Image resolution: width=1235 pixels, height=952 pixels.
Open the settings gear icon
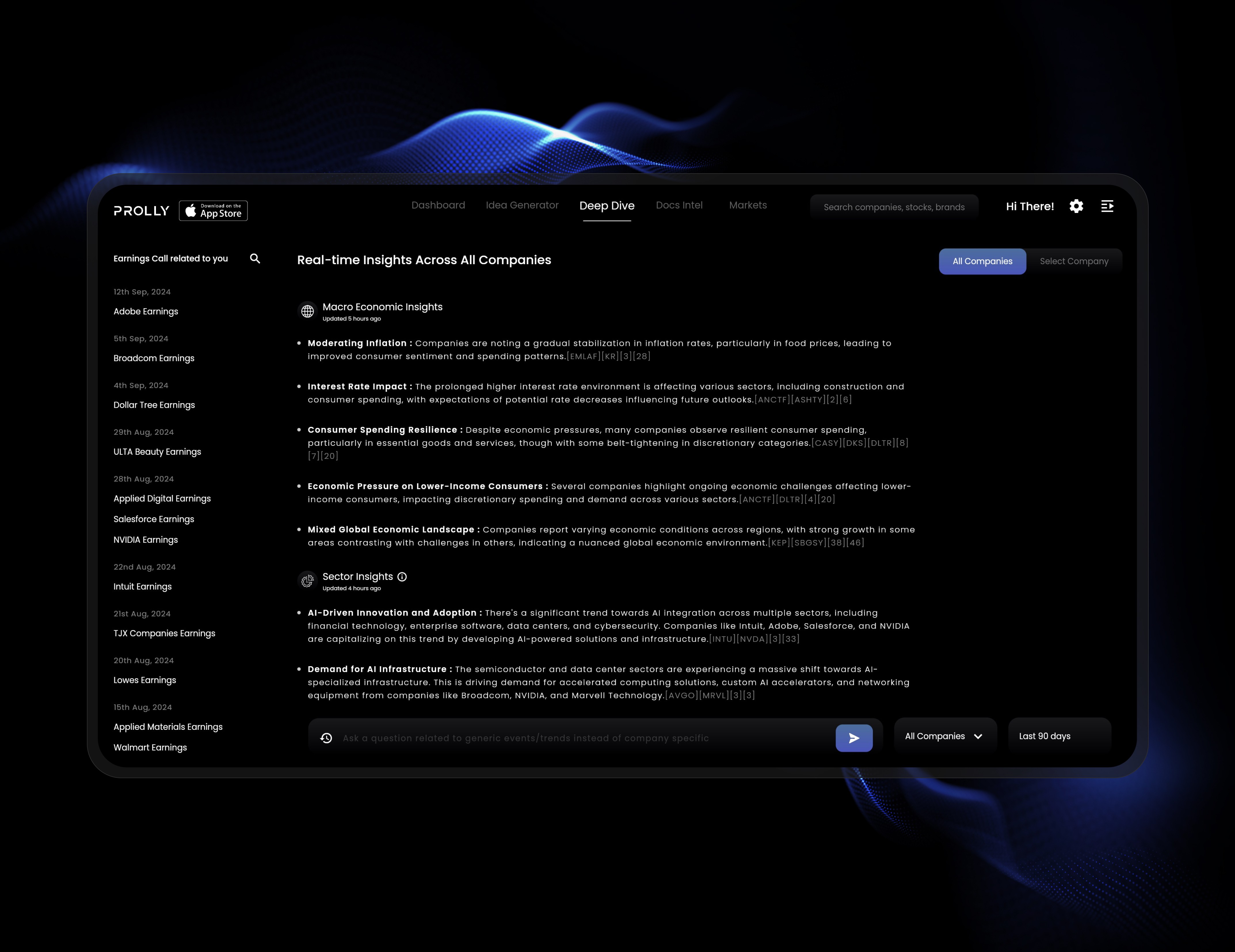coord(1076,206)
